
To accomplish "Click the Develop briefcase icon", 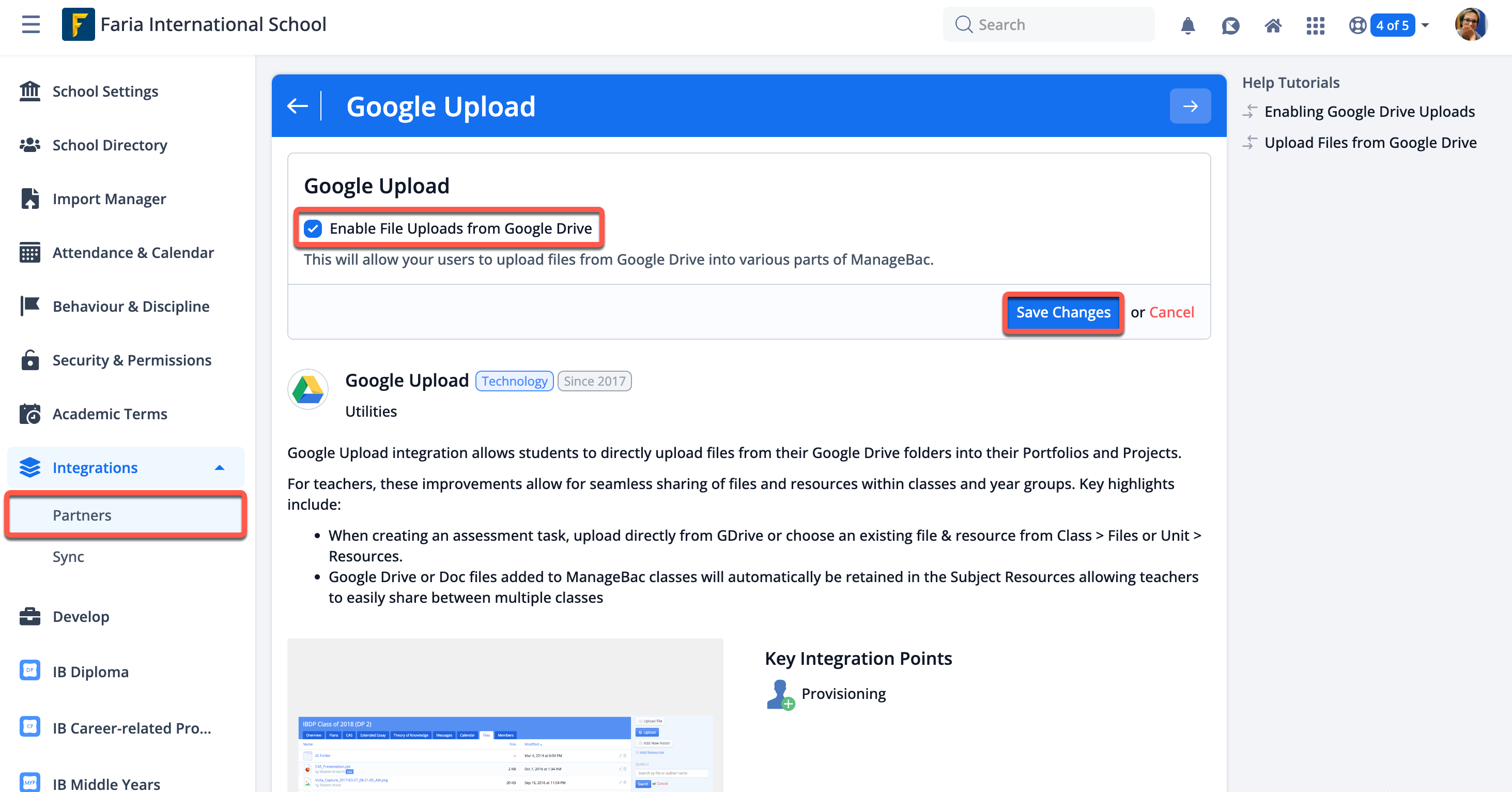I will [30, 616].
